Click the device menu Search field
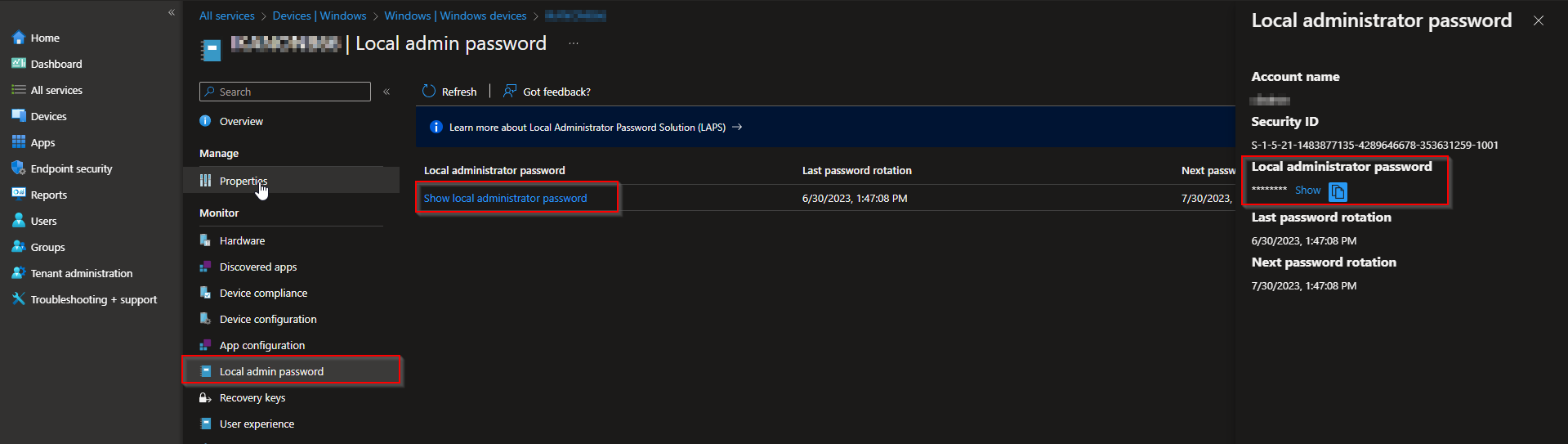This screenshot has width=1568, height=444. point(290,92)
